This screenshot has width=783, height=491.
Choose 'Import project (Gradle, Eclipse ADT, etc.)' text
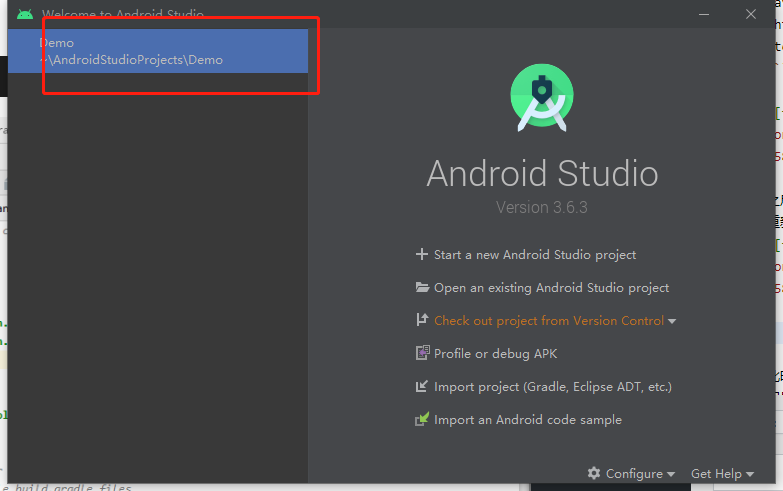click(x=552, y=387)
